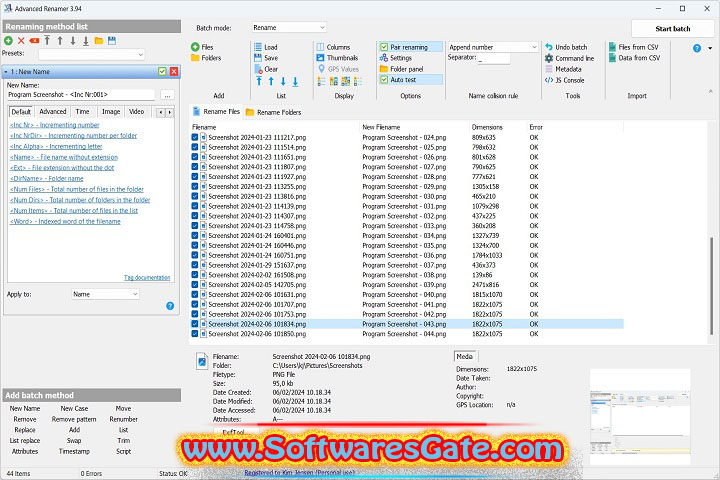This screenshot has height=480, width=720.
Task: Click the Columns display icon
Action: tap(320, 47)
